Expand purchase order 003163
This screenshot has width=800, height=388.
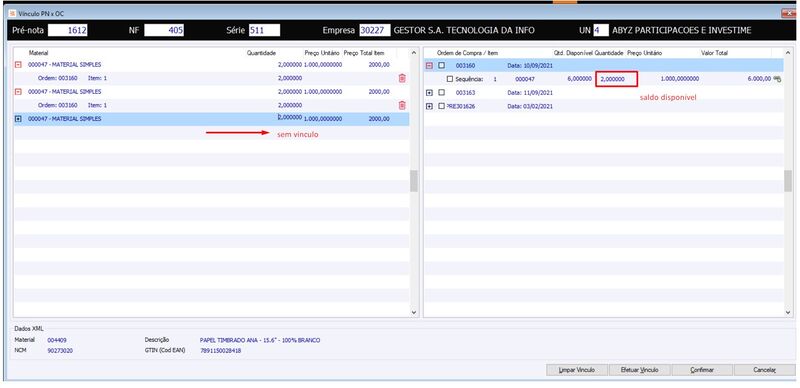[x=429, y=92]
